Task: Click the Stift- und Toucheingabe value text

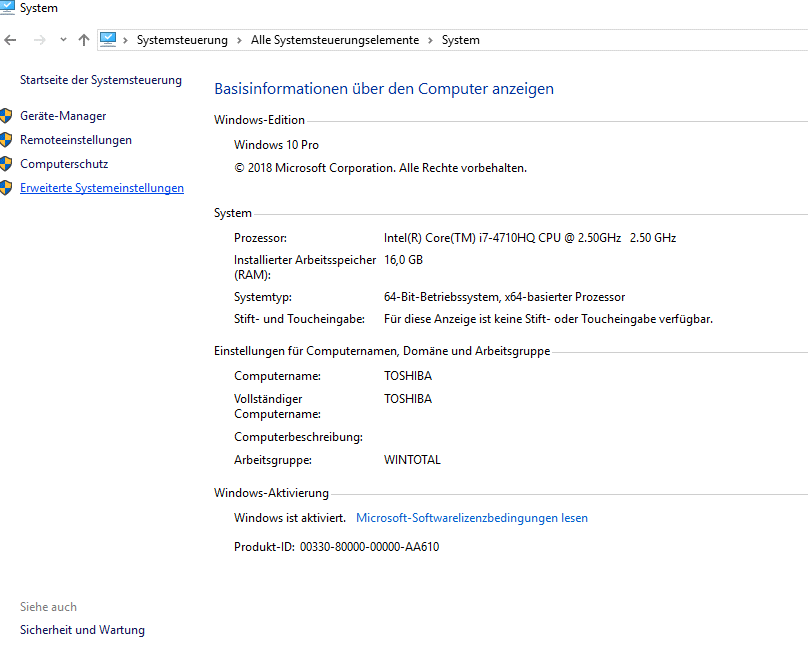Action: click(548, 319)
